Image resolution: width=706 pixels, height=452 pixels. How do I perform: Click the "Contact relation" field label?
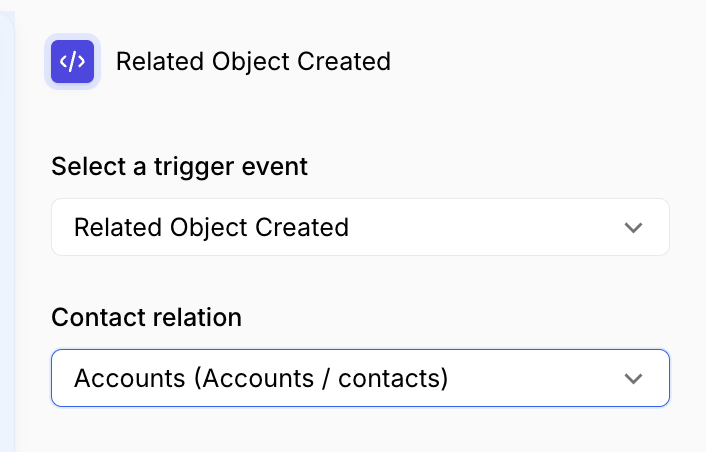coord(146,318)
